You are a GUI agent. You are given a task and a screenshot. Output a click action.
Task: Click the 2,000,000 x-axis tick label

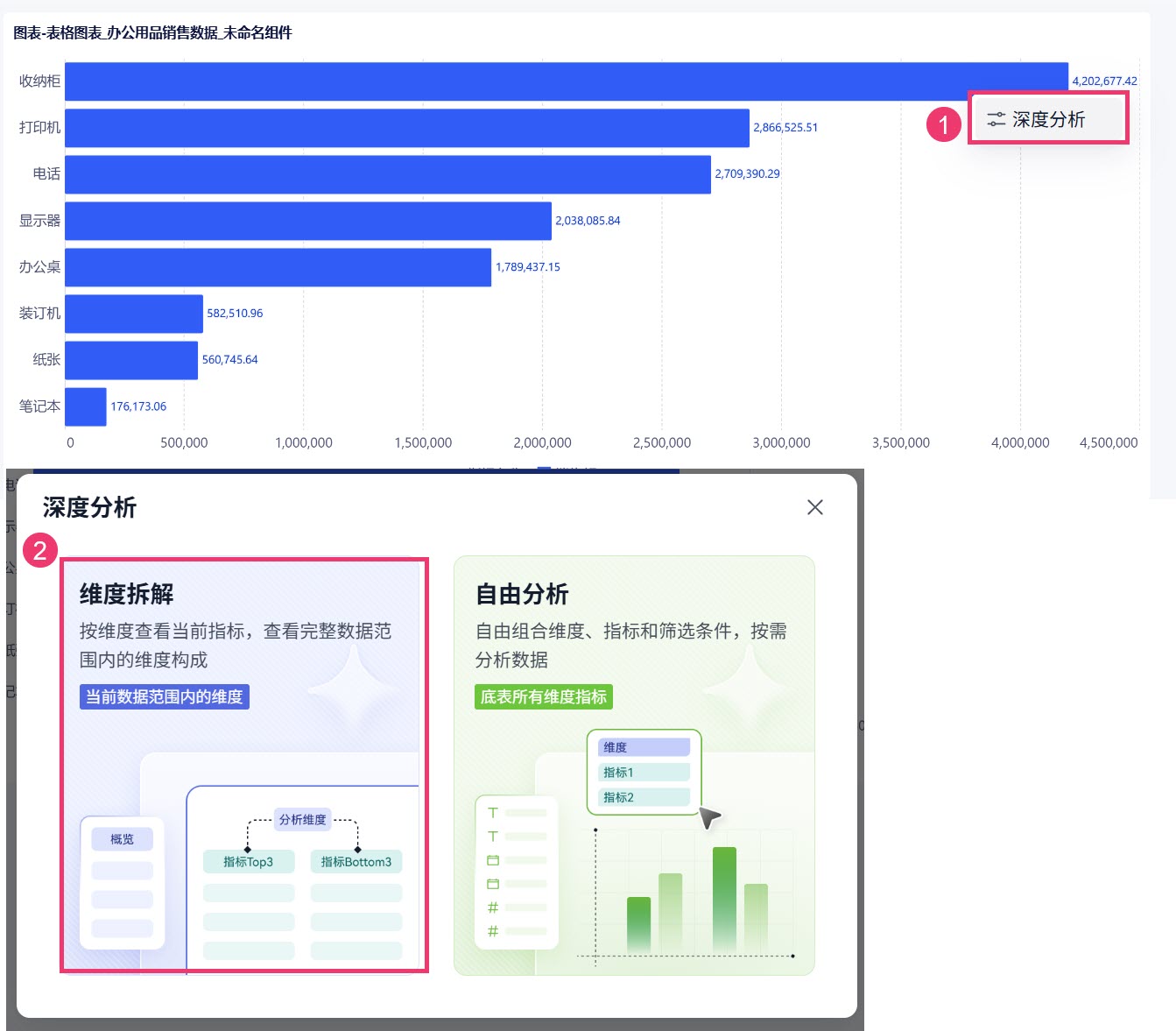pyautogui.click(x=543, y=443)
